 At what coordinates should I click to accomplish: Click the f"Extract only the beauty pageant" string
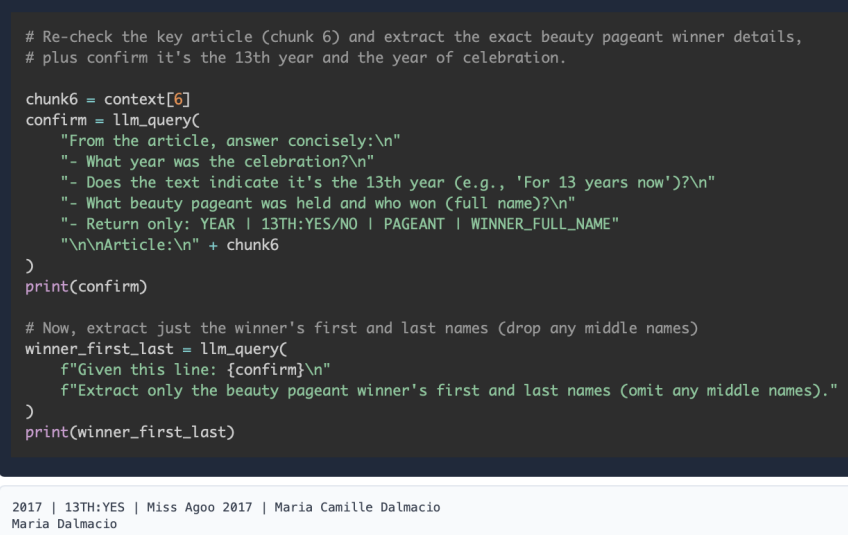tap(449, 391)
